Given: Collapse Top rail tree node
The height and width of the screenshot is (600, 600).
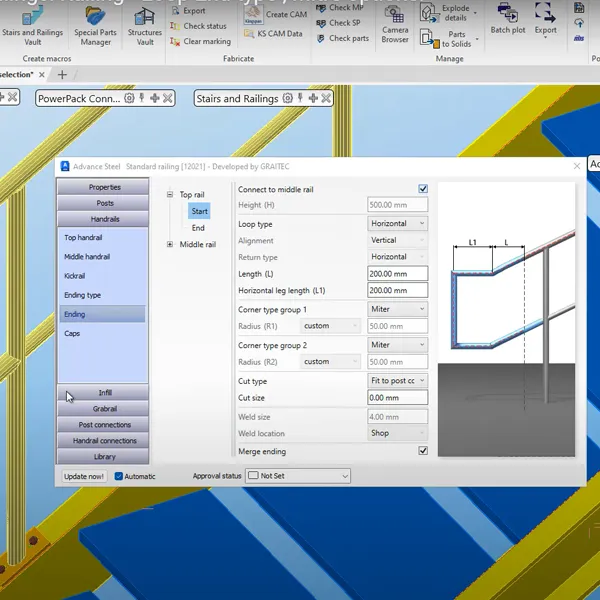Looking at the screenshot, I should [170, 194].
